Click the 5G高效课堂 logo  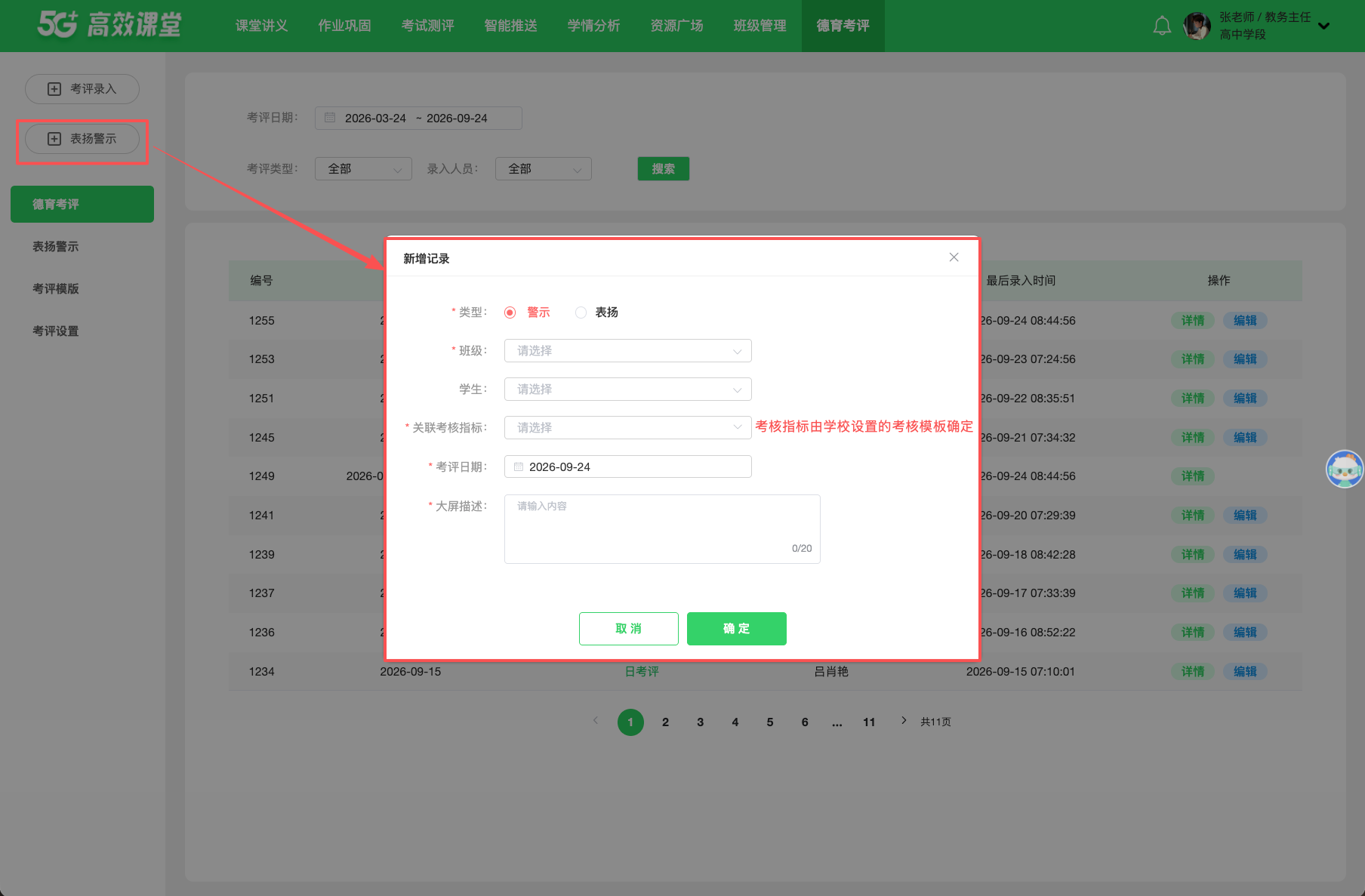109,25
